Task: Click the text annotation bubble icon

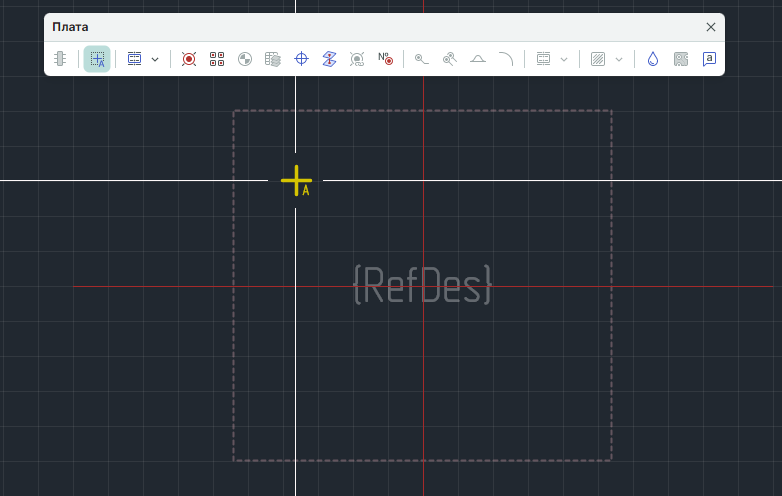Action: click(x=709, y=59)
